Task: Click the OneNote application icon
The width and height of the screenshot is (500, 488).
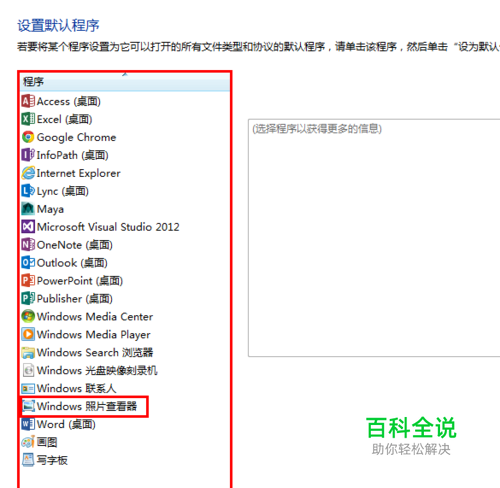Action: tap(28, 245)
